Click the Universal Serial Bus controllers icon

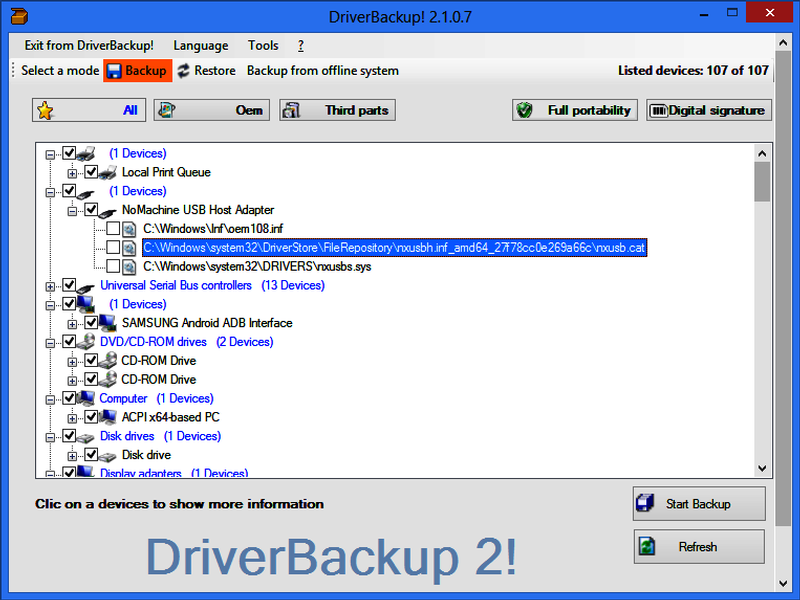tap(86, 287)
